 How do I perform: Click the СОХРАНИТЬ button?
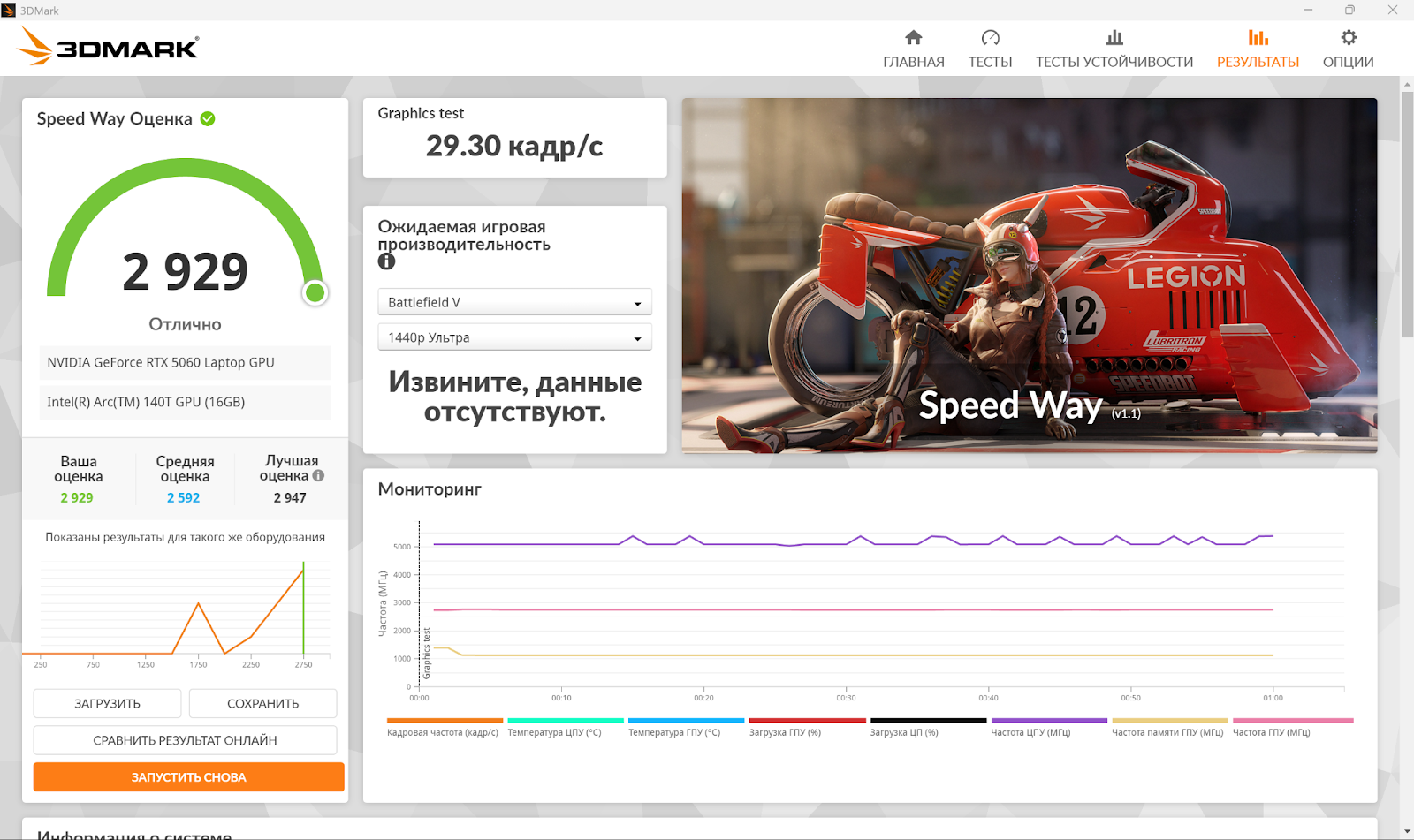tap(262, 704)
